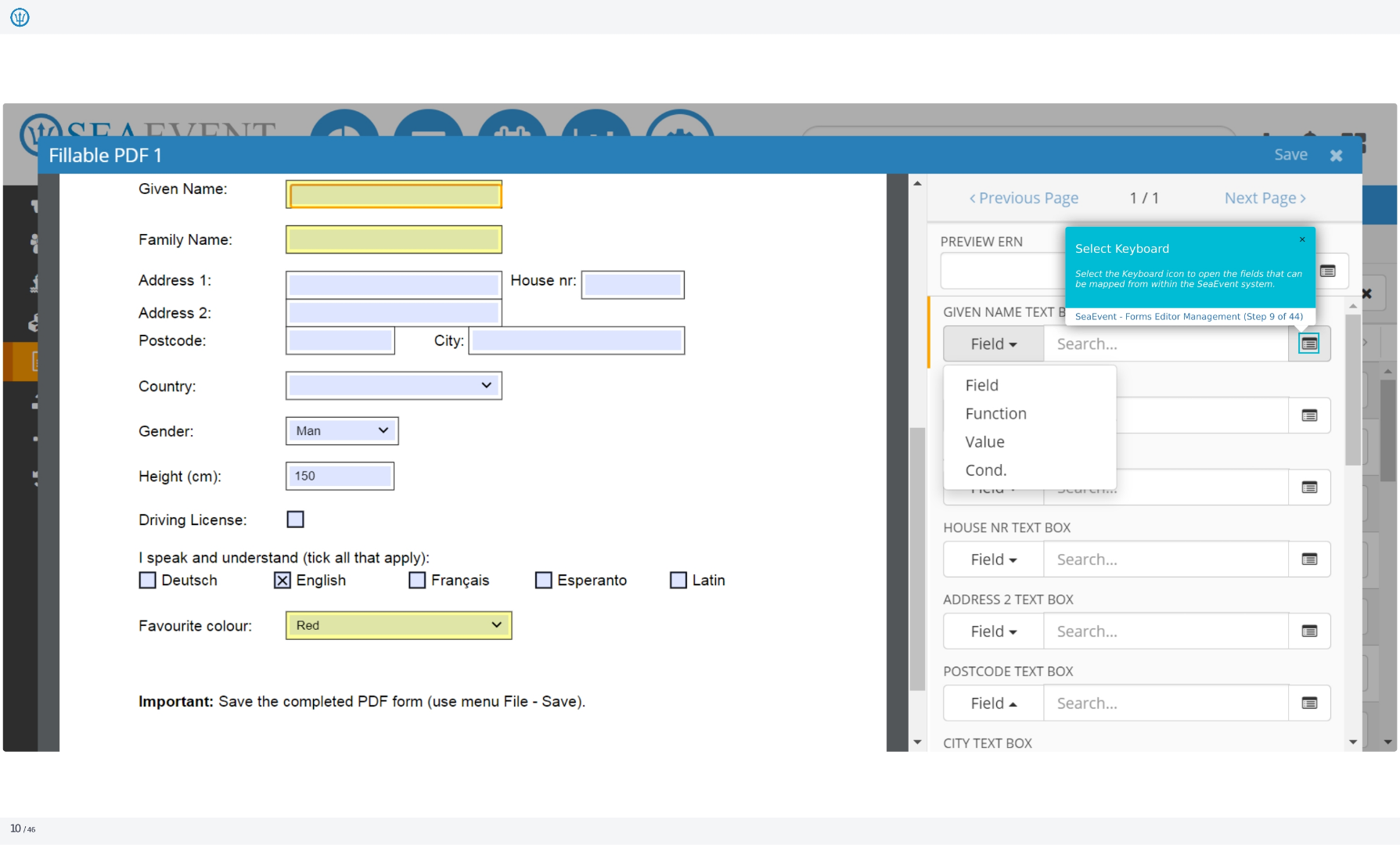1400x845 pixels.
Task: Open Postcode Field type dropdown
Action: tap(994, 703)
